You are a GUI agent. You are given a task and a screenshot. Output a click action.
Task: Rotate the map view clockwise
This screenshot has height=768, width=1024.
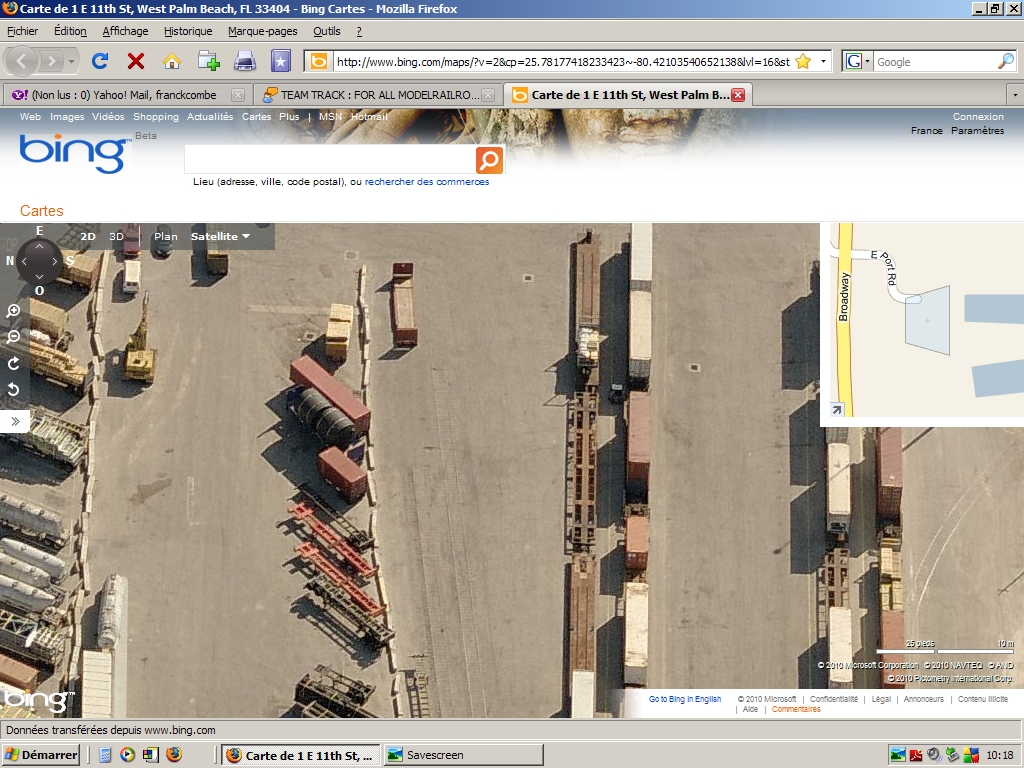tap(13, 363)
